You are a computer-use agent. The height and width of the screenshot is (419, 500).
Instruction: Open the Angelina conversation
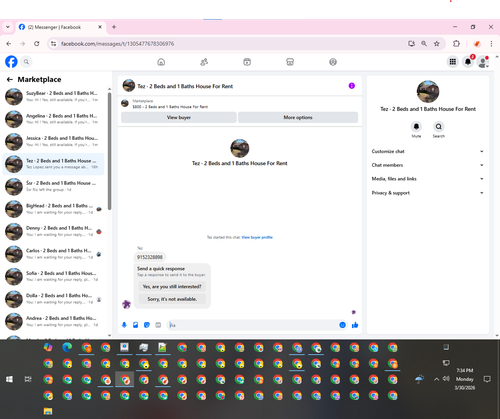pos(53,119)
